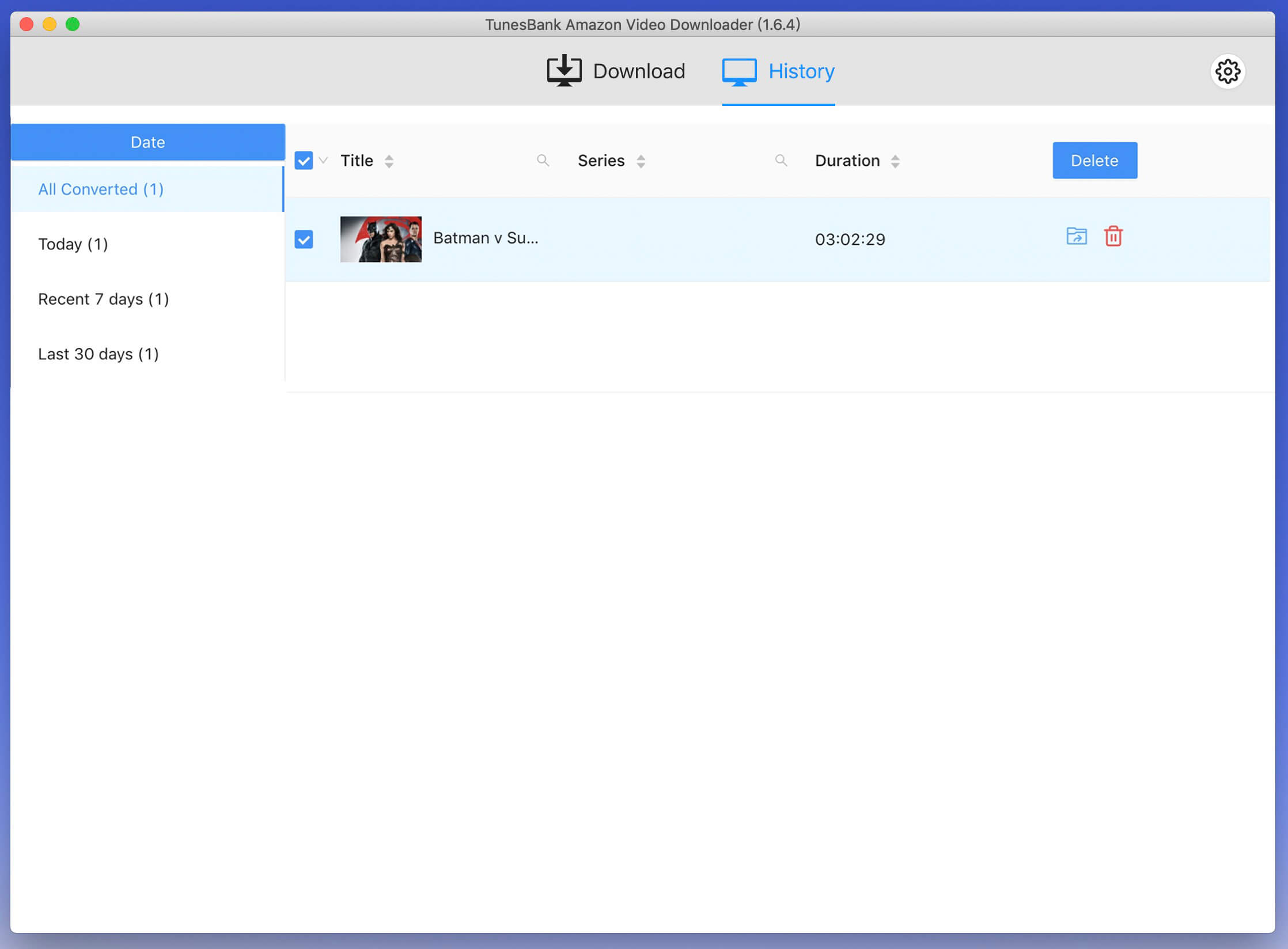Click the Delete button
1288x949 pixels.
[1094, 160]
